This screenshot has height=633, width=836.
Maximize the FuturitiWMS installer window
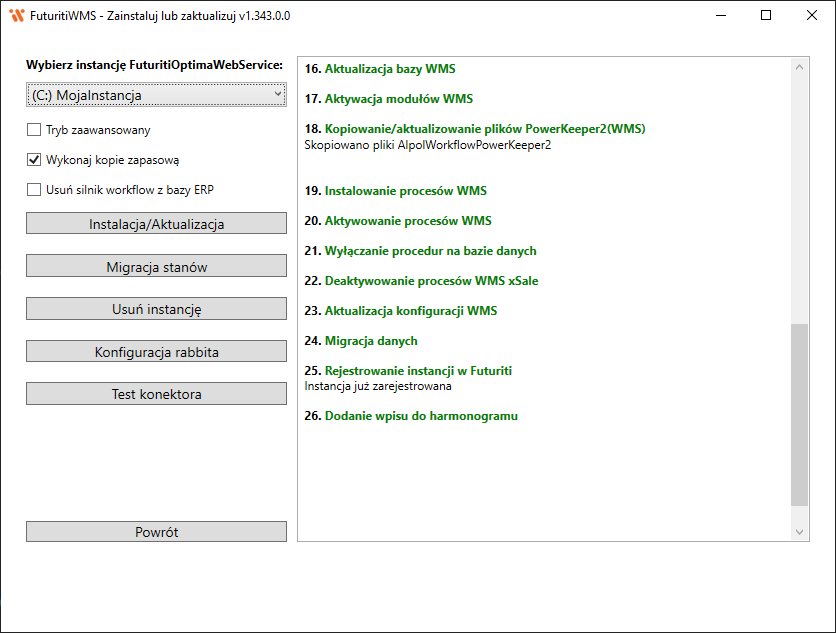766,16
